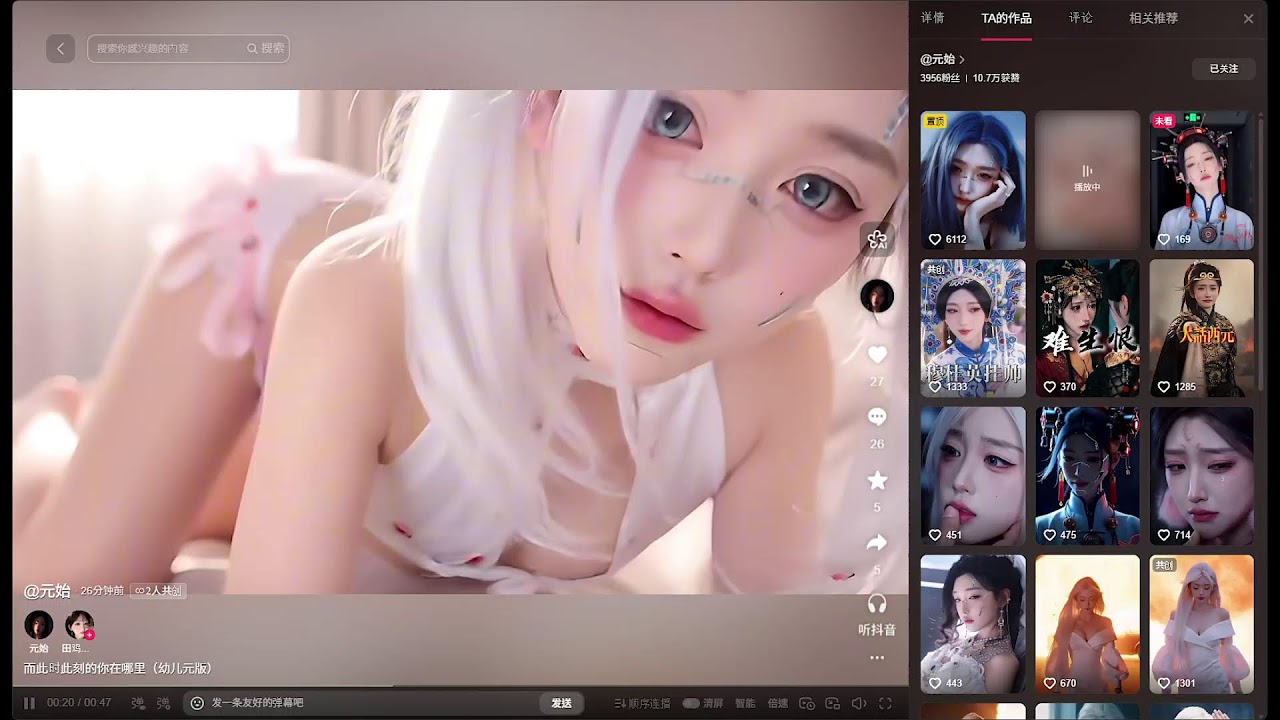Pause the video playback

(29, 703)
